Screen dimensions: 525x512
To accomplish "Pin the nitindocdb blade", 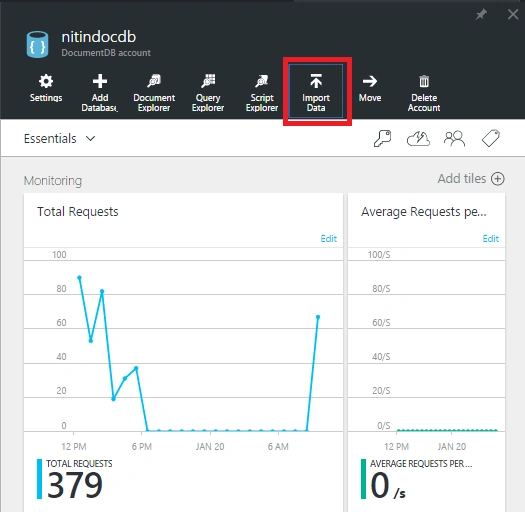I will (x=481, y=14).
